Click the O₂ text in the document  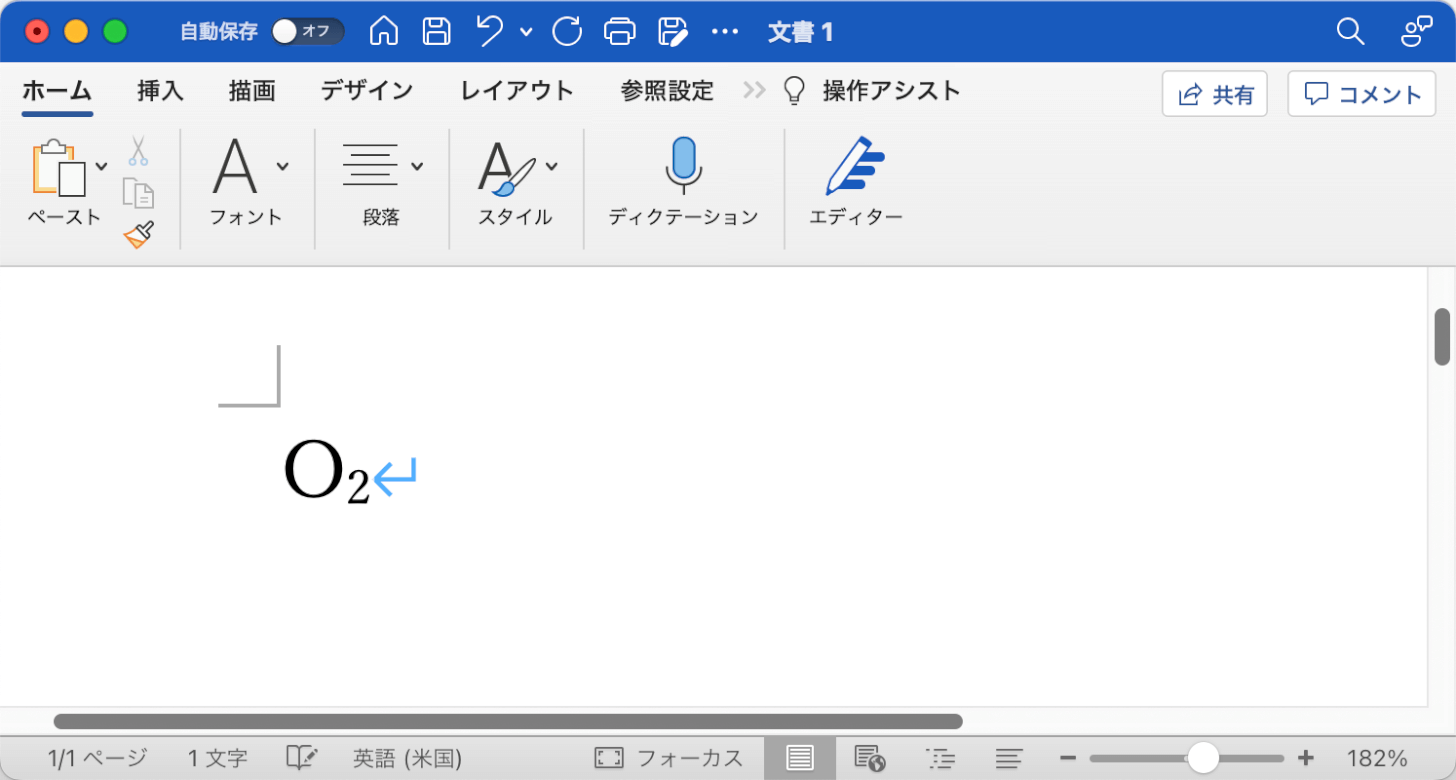[327, 473]
